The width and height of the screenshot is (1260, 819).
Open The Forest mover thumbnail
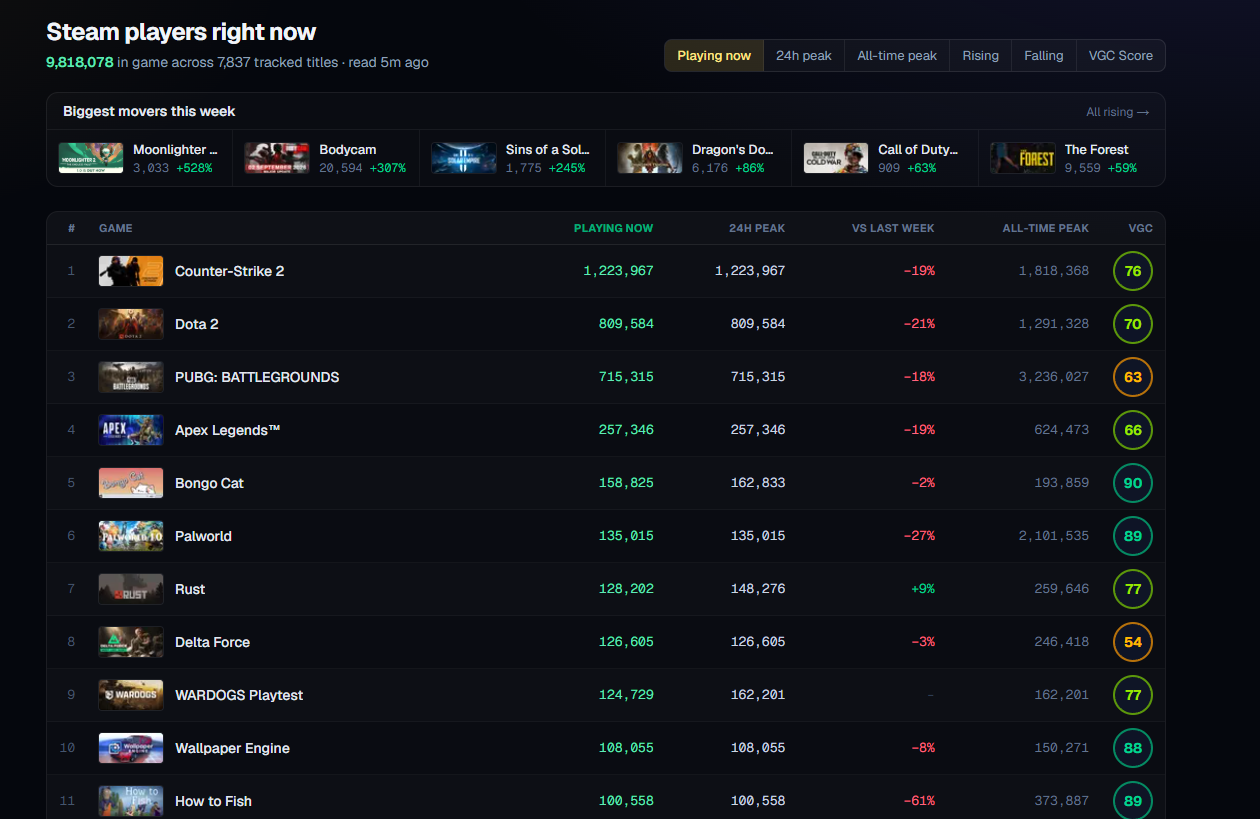pyautogui.click(x=1022, y=158)
